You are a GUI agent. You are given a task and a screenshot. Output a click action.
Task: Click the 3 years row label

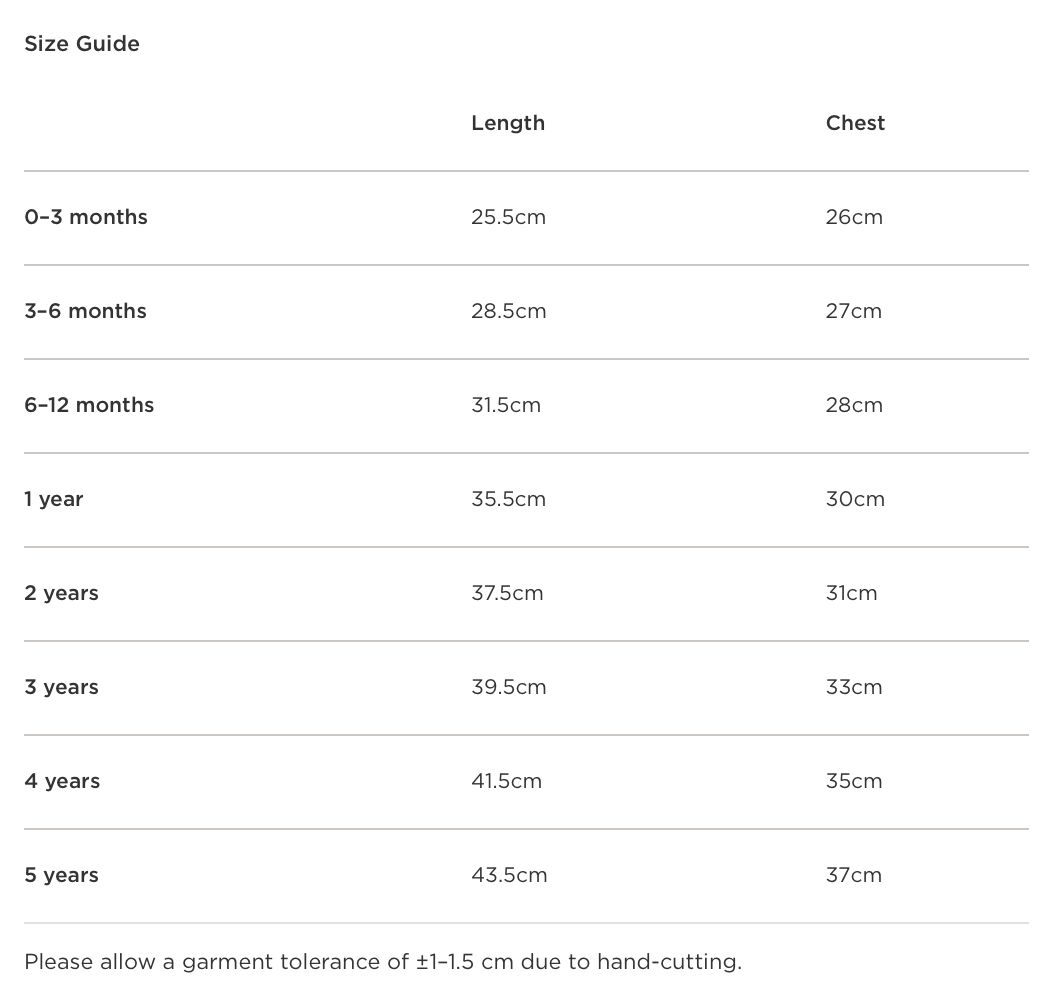pyautogui.click(x=61, y=687)
